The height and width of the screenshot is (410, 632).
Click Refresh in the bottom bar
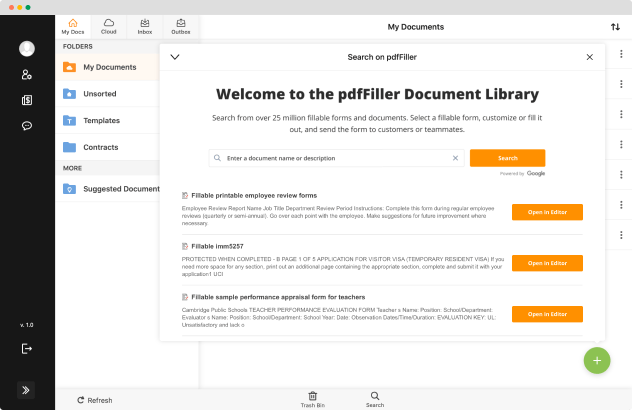click(x=95, y=400)
